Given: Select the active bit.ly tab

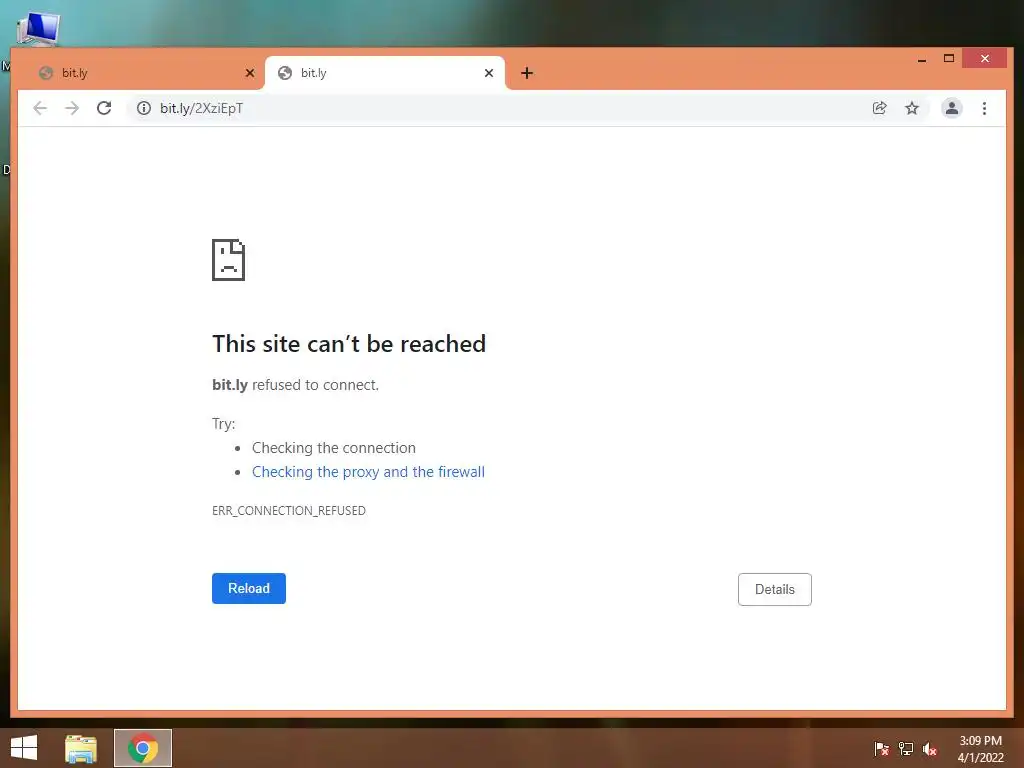Looking at the screenshot, I should tap(384, 73).
